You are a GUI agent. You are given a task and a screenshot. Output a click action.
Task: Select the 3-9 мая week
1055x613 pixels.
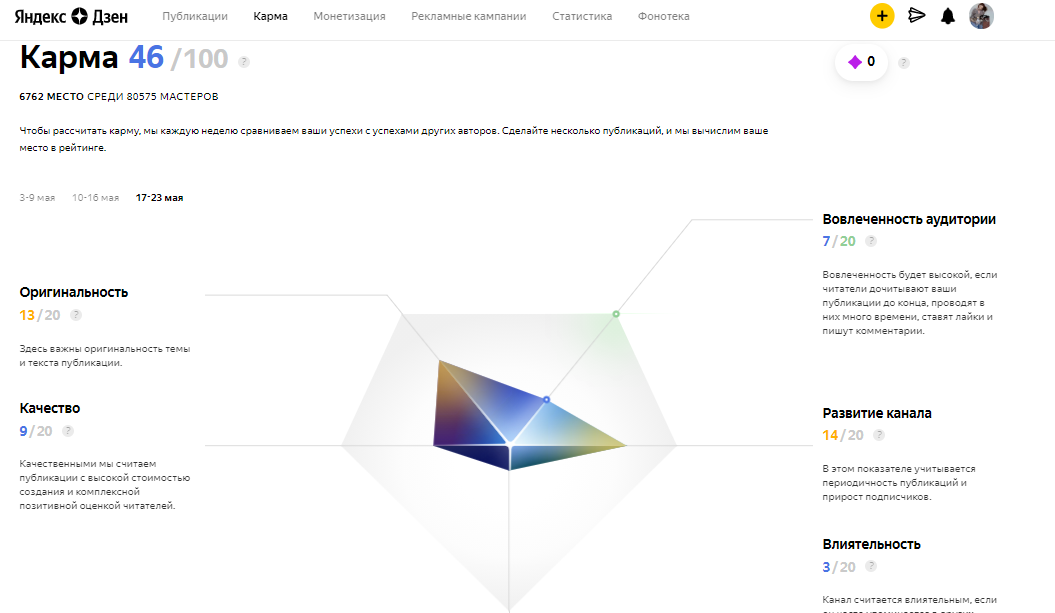pyautogui.click(x=37, y=198)
